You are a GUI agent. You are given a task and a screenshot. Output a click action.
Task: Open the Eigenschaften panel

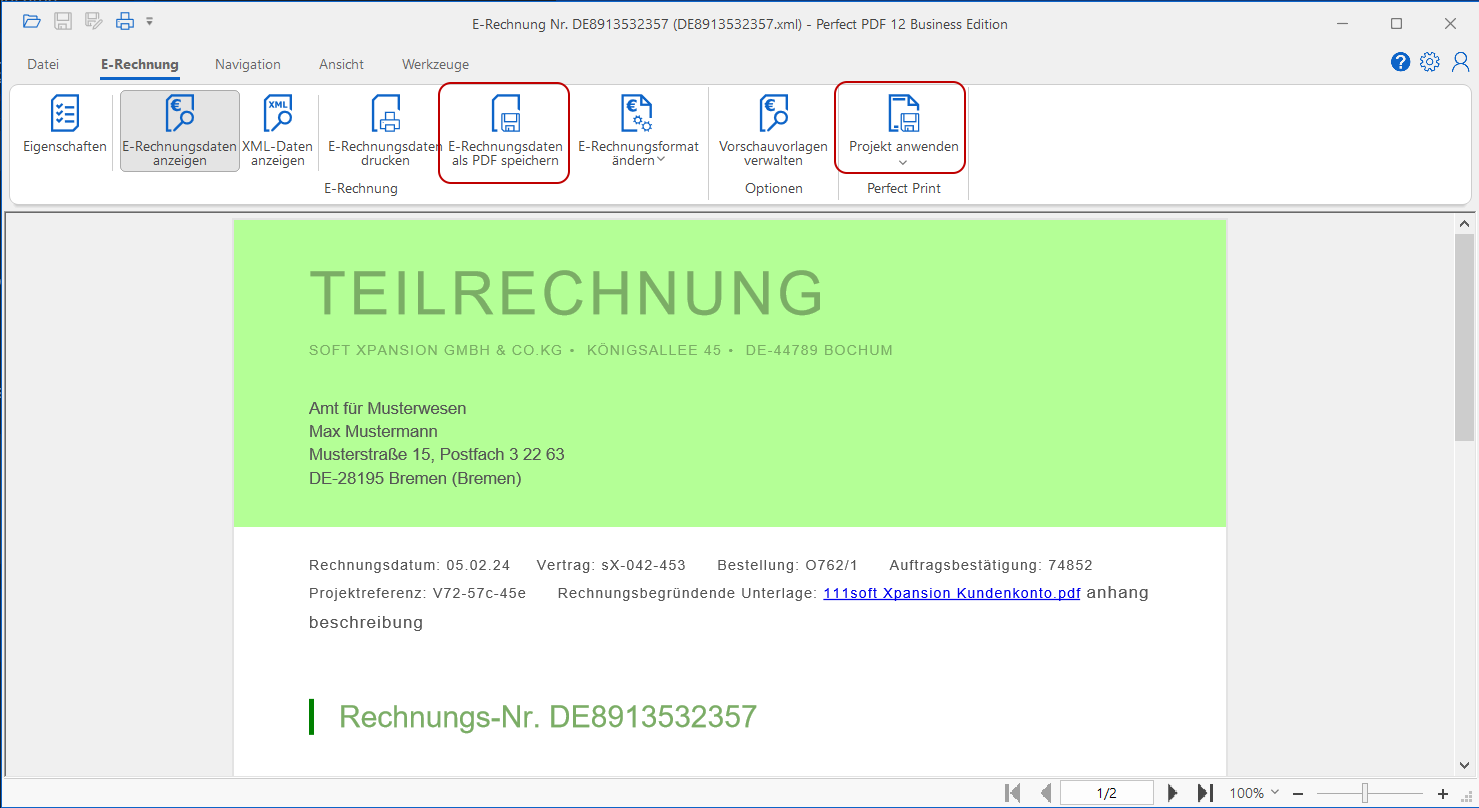coord(62,130)
